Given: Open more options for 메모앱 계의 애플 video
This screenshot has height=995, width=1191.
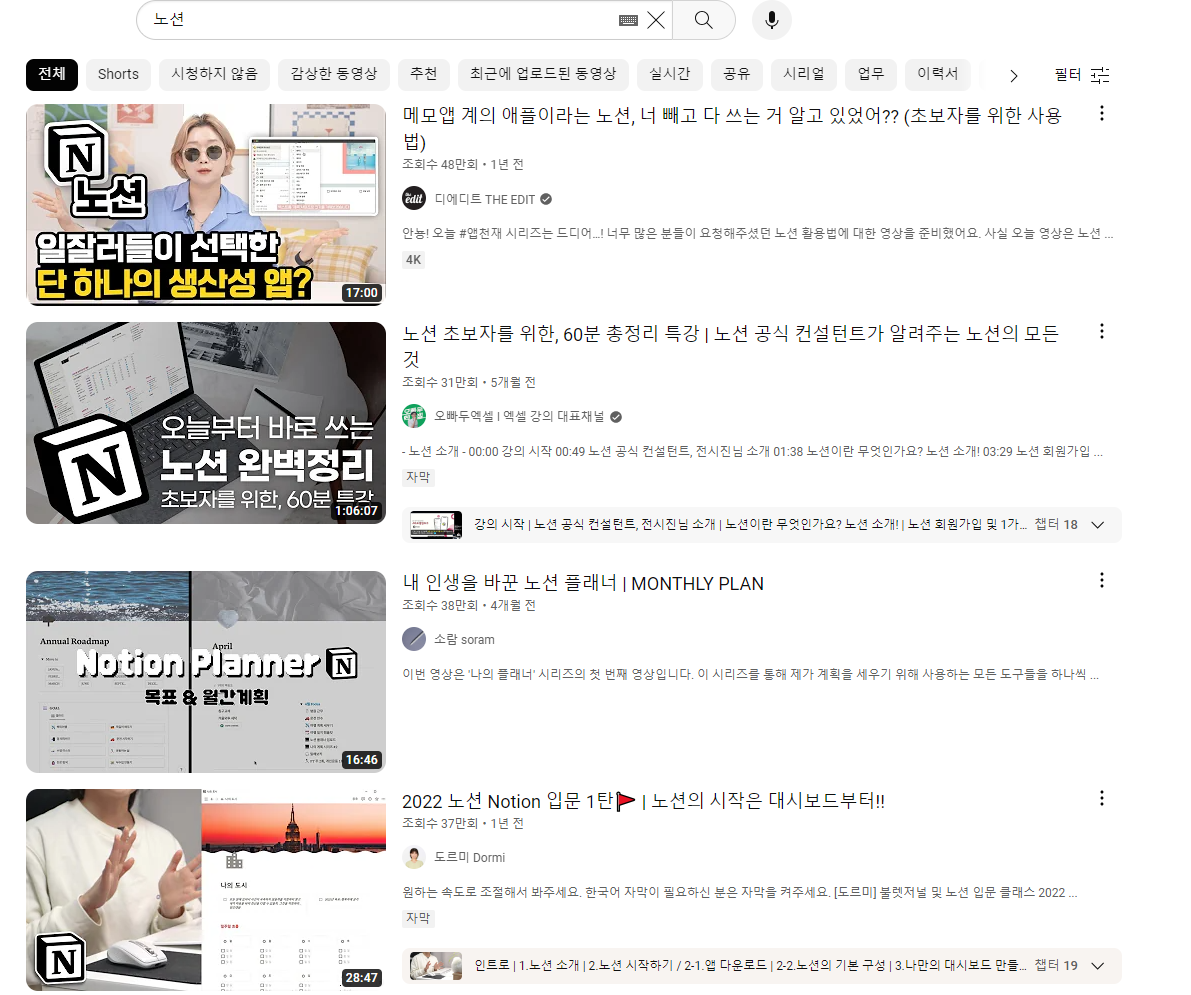Looking at the screenshot, I should click(x=1101, y=114).
